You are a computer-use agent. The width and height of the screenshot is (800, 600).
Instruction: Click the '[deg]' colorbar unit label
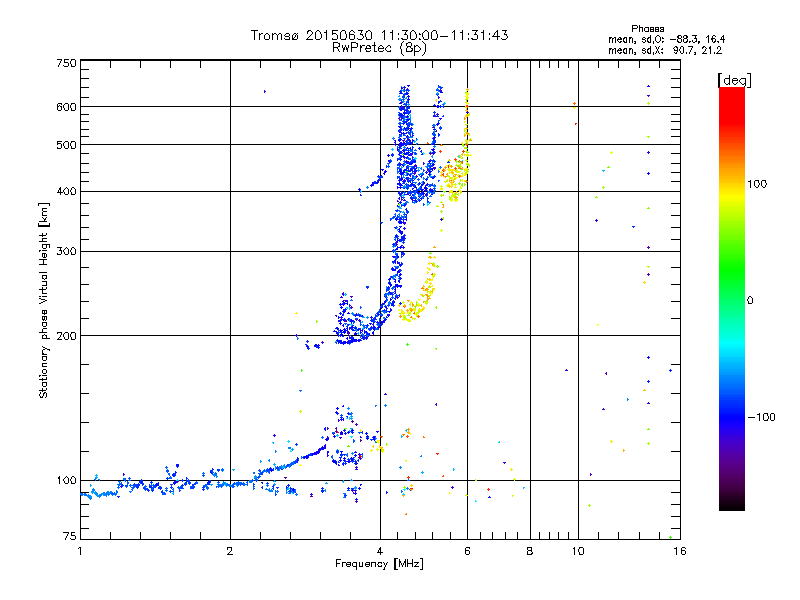(x=734, y=80)
